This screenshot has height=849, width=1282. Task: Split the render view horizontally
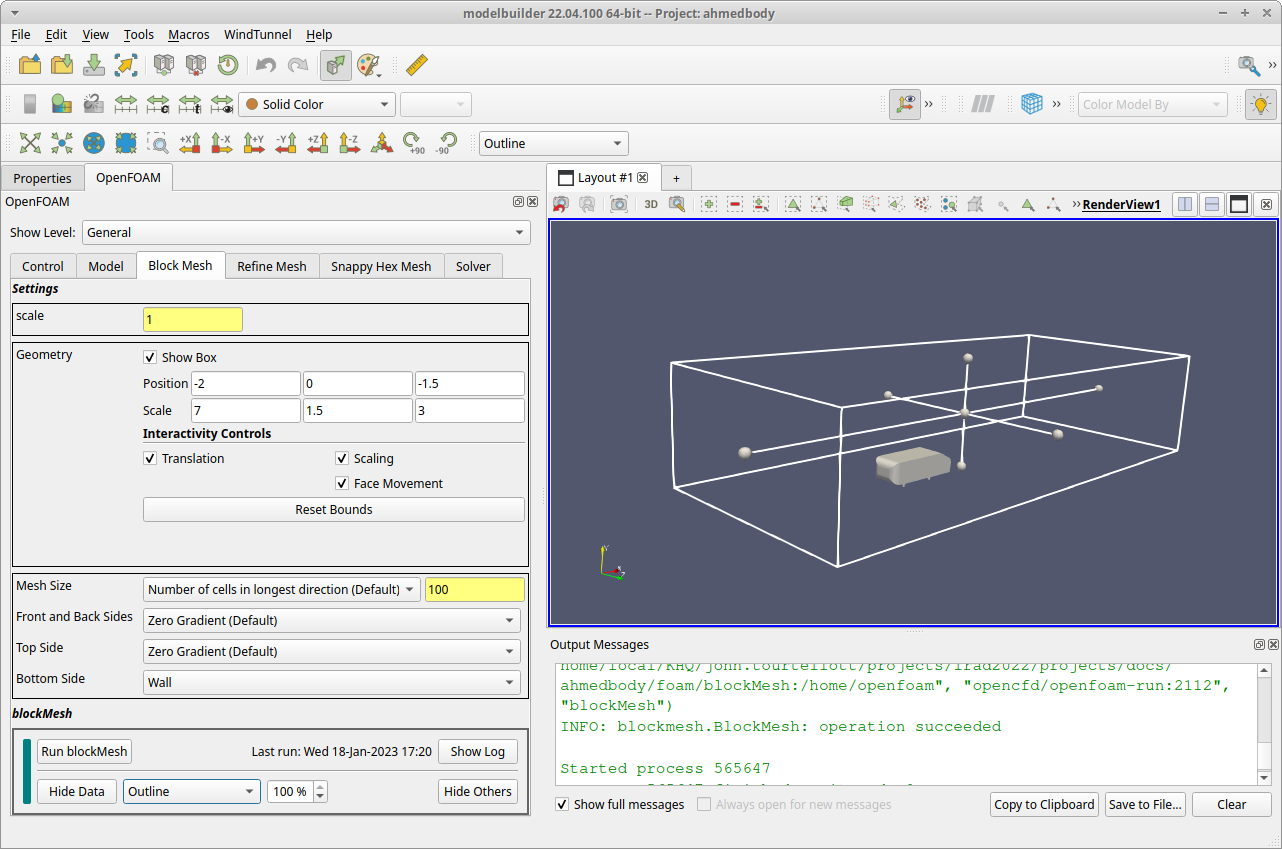(x=1185, y=204)
